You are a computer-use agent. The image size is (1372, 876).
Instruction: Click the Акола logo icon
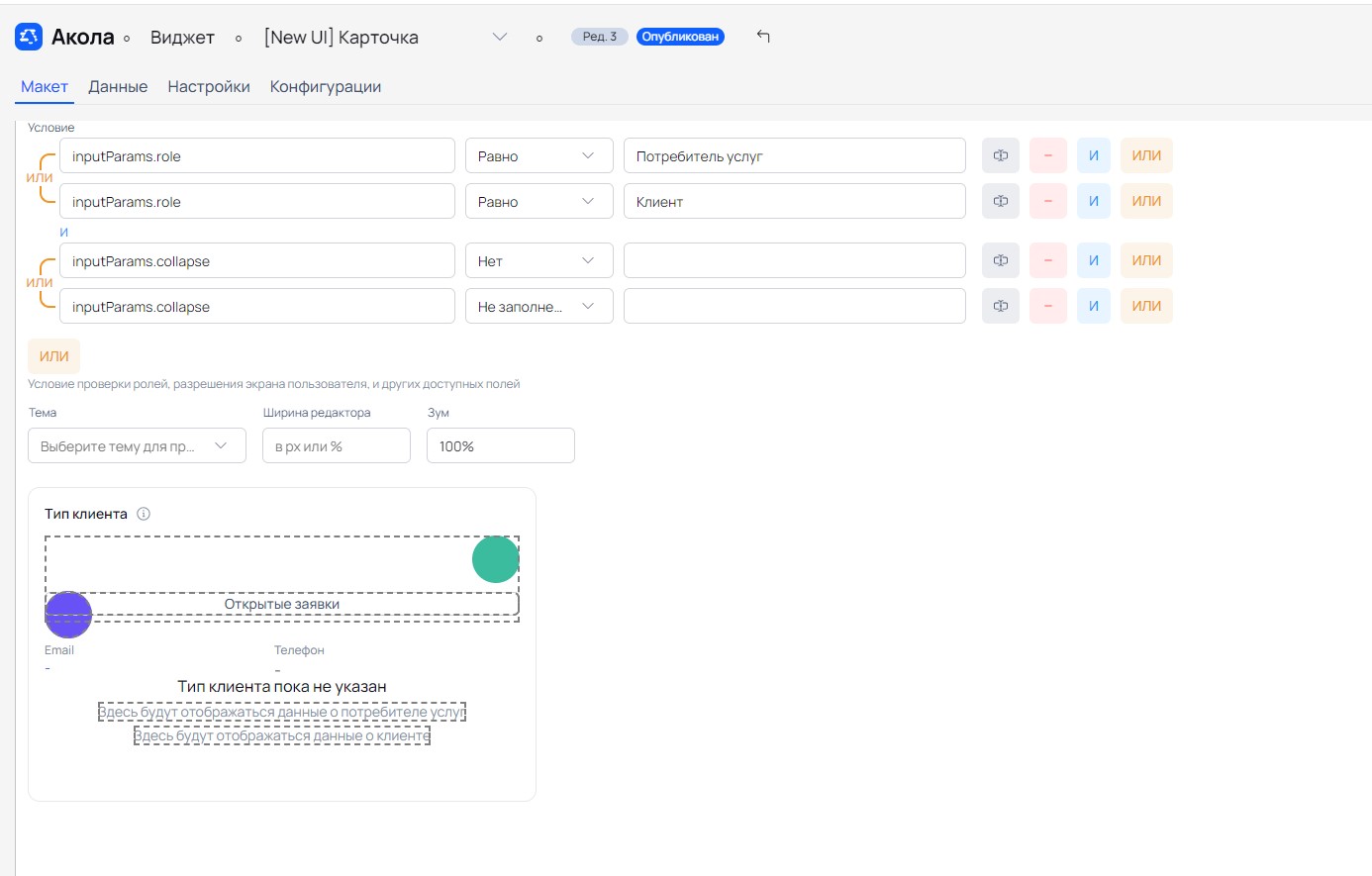click(x=29, y=38)
